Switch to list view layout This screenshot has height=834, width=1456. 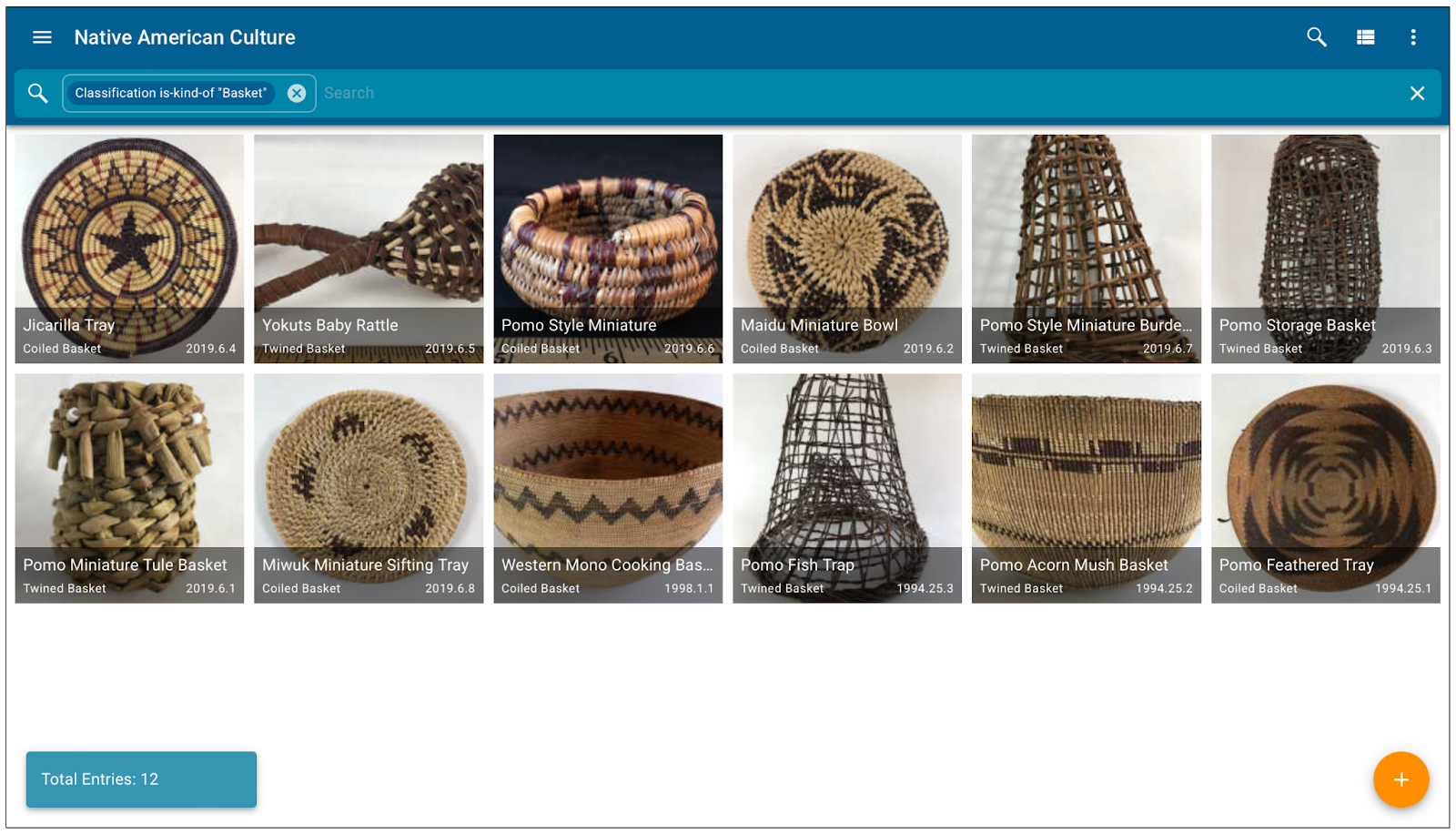[x=1365, y=37]
